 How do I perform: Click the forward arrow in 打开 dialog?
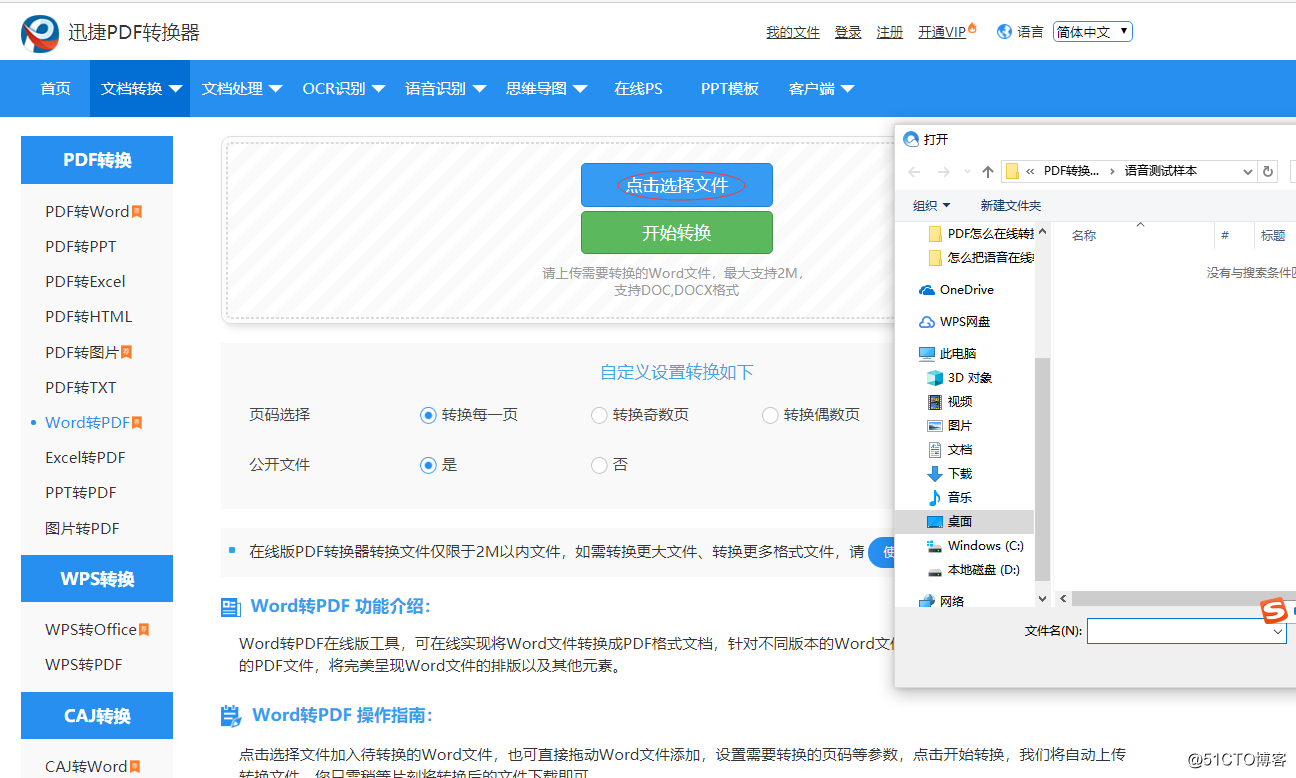click(943, 172)
